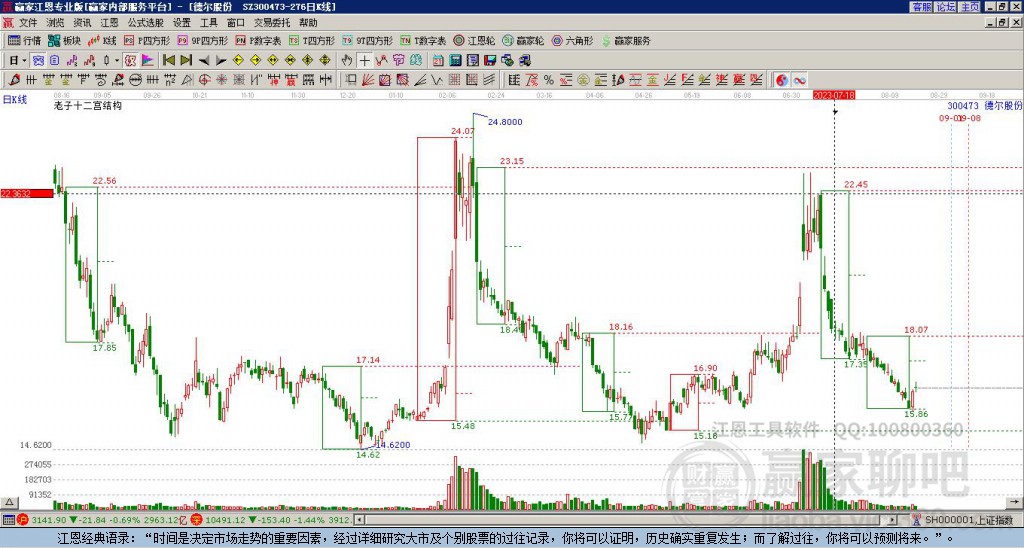Click the 客服 link
Image resolution: width=1024 pixels, height=548 pixels.
coord(921,7)
